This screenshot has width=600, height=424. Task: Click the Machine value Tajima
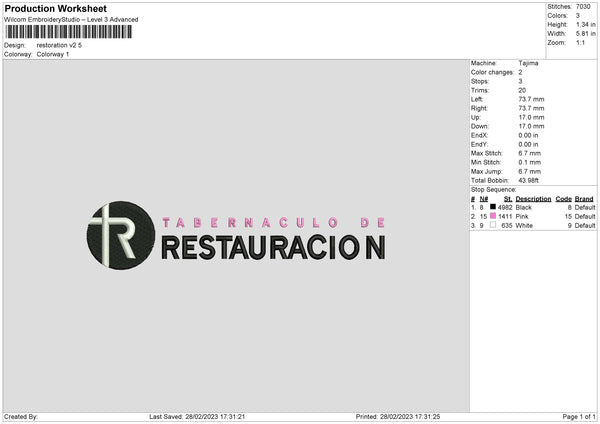[x=528, y=63]
